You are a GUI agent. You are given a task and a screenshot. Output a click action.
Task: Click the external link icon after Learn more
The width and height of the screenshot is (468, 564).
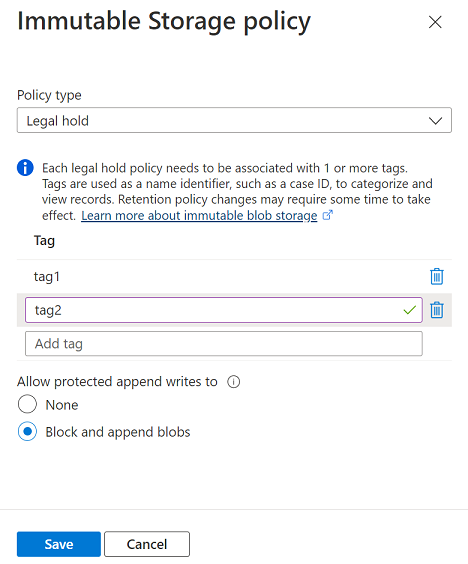pyautogui.click(x=327, y=215)
